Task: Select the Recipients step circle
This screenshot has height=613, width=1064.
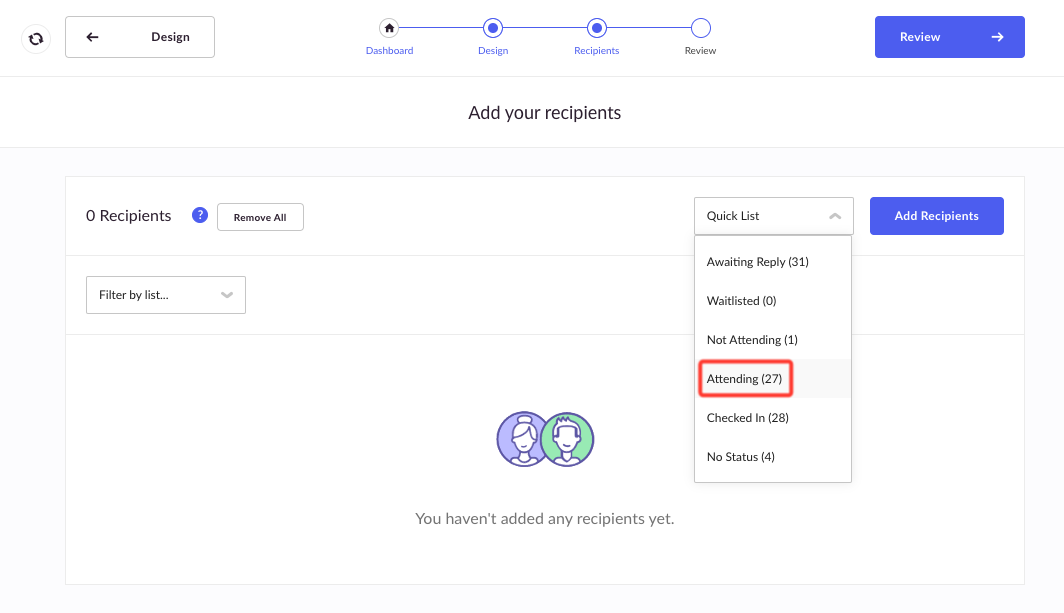Action: [x=596, y=28]
